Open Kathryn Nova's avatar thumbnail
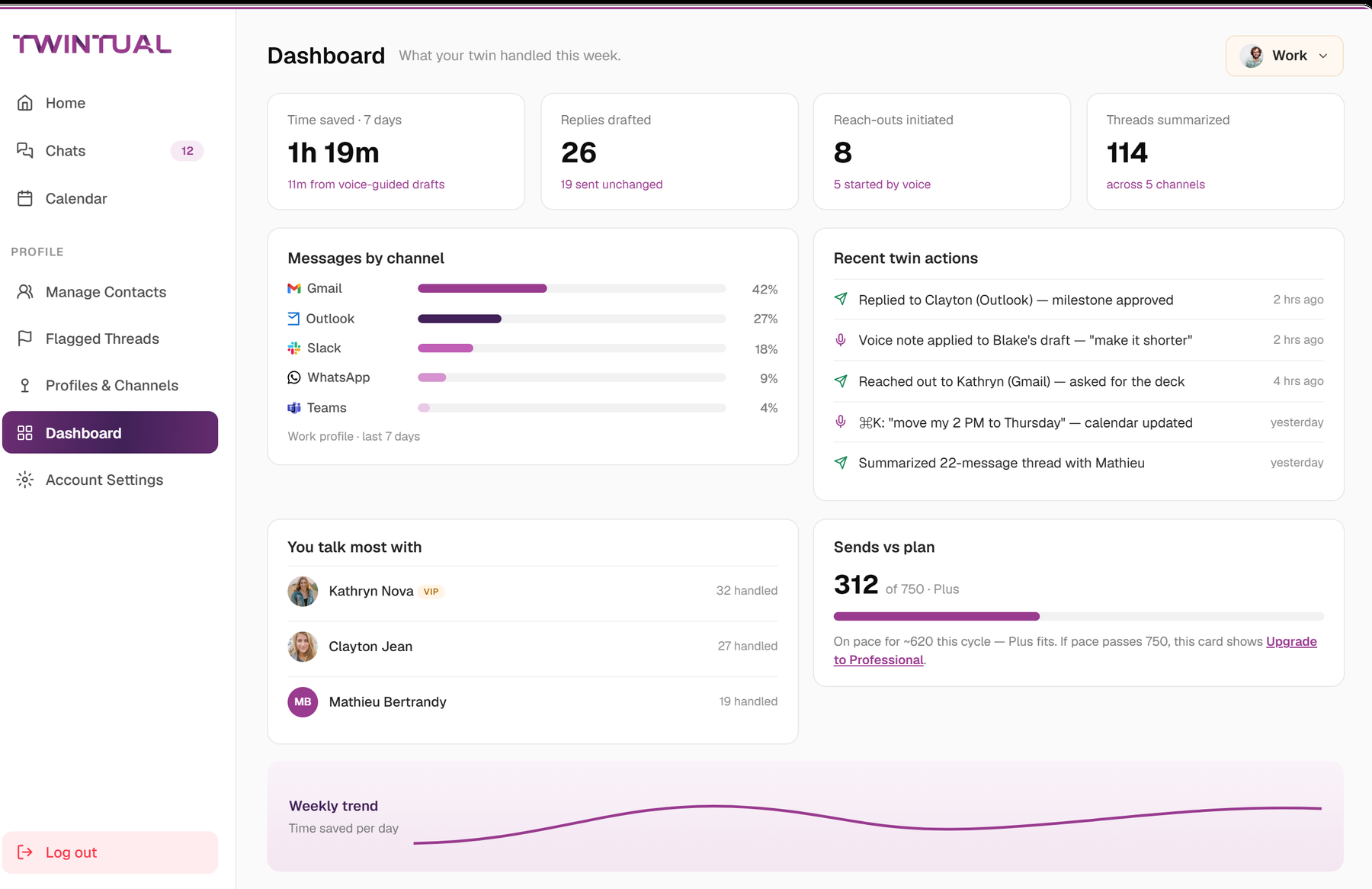Image resolution: width=1372 pixels, height=889 pixels. point(303,591)
